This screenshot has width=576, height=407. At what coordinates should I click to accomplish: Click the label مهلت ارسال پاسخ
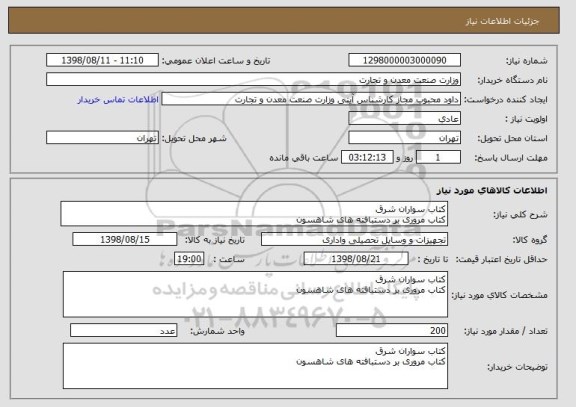(x=511, y=158)
